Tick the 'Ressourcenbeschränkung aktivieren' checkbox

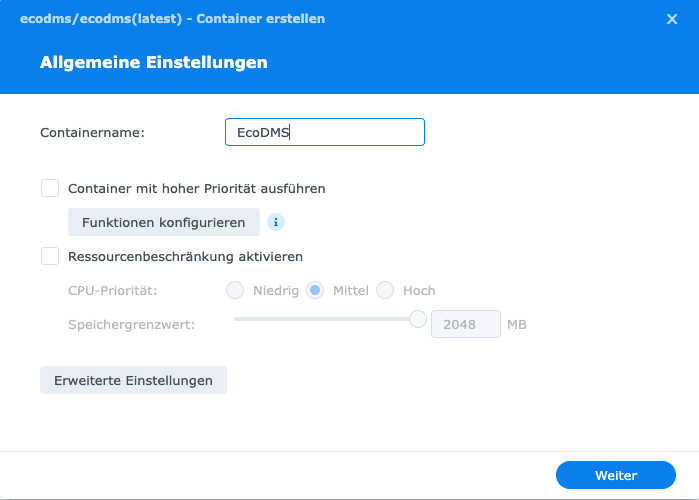point(50,256)
